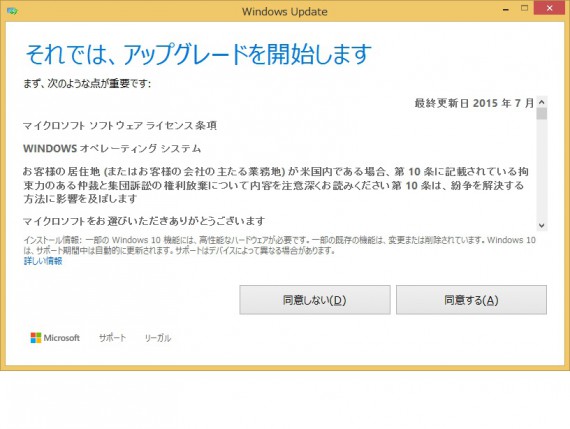
Task: Click the license text scrollbar thumb
Action: point(542,114)
